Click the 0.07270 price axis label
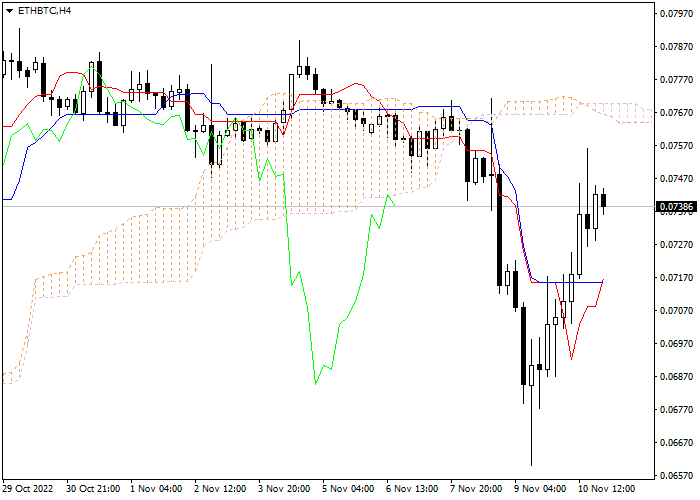The image size is (700, 500). pos(676,245)
